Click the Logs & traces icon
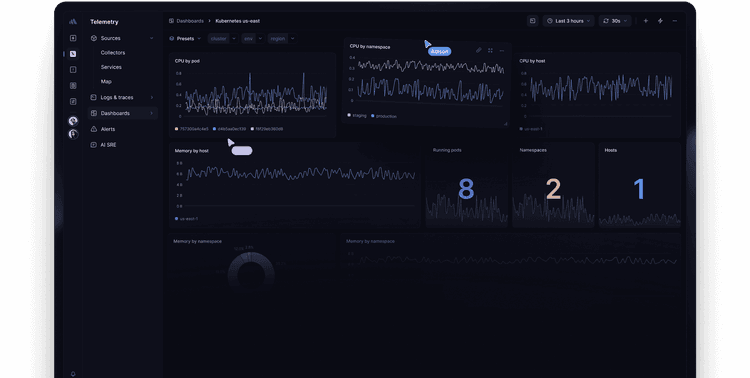The height and width of the screenshot is (378, 750). pyautogui.click(x=94, y=98)
